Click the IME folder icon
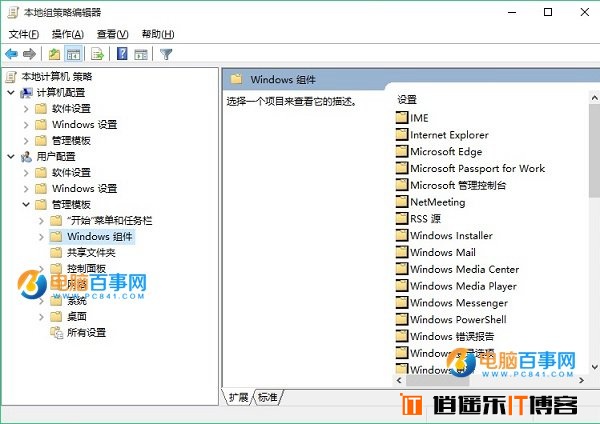Screen dimensions: 600x424 click(x=401, y=117)
